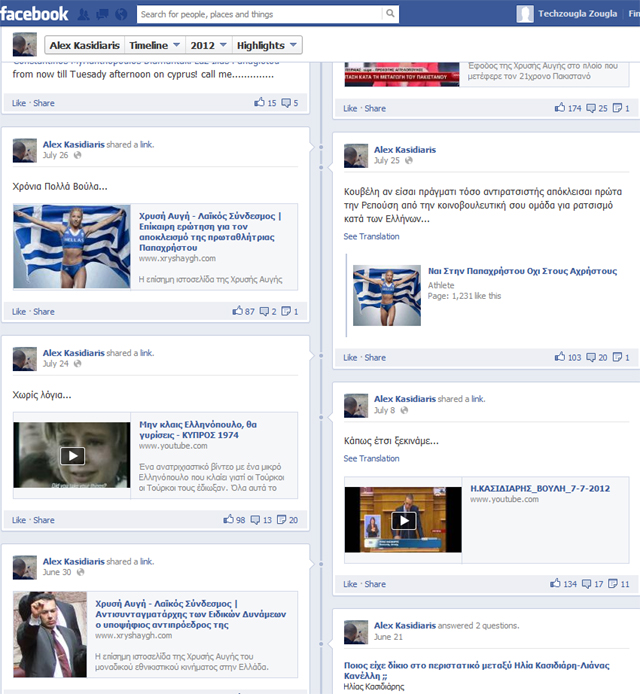Click See Translation on the July 25 post
Image resolution: width=640 pixels, height=694 pixels.
point(371,237)
